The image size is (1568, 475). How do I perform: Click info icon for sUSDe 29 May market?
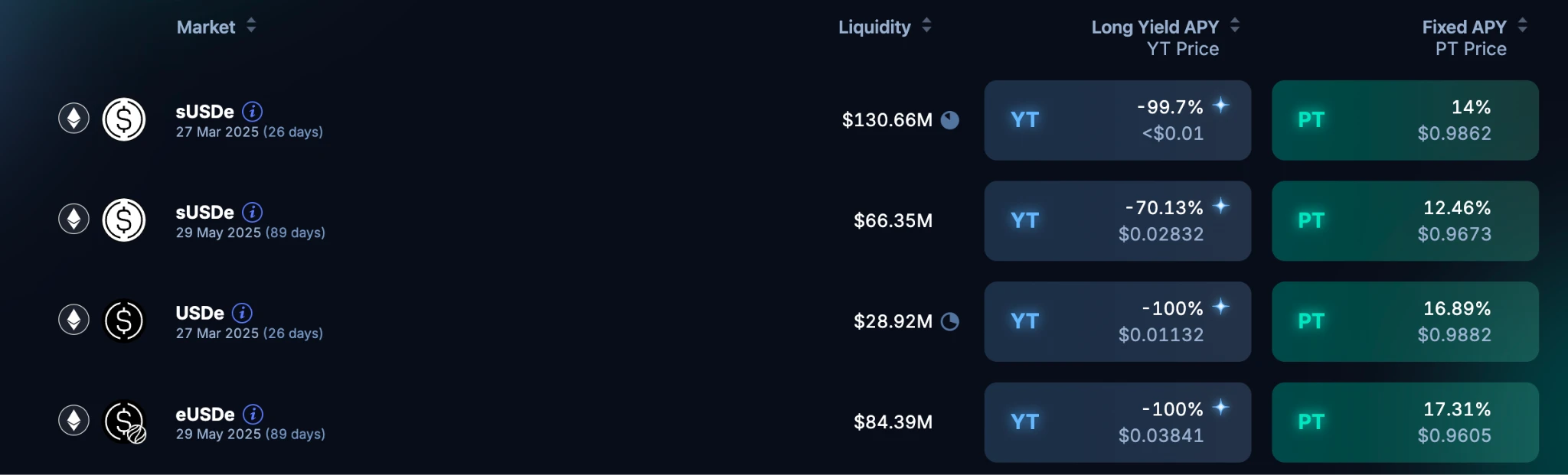[x=252, y=212]
